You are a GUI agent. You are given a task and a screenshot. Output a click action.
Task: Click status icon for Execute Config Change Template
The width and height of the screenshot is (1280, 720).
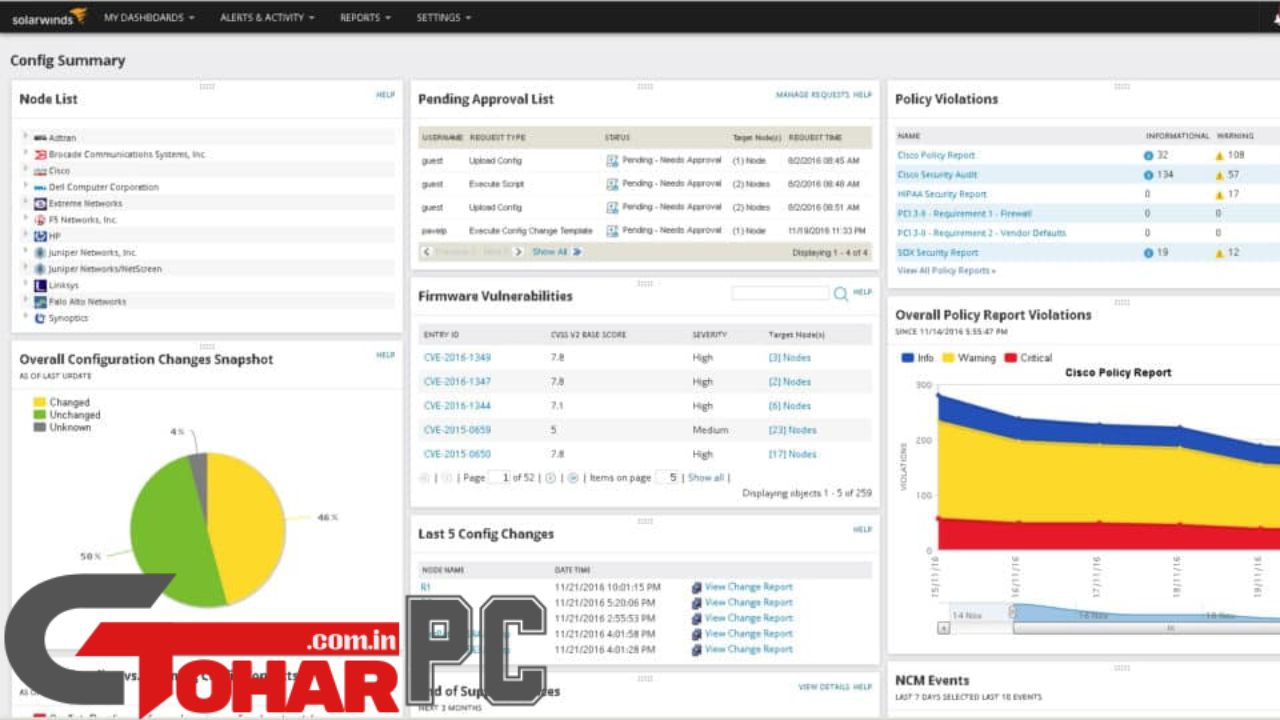coord(612,231)
